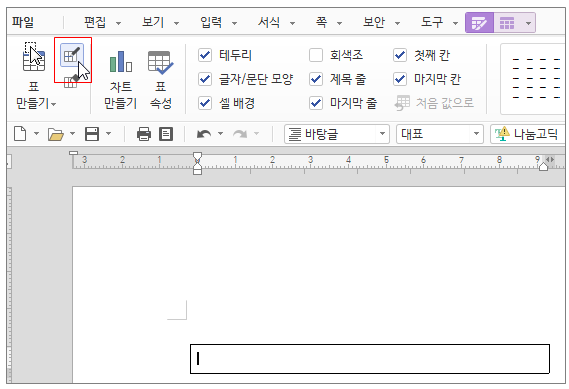Toggle the 마지막 줄 checkbox
This screenshot has width=569, height=389.
pyautogui.click(x=316, y=103)
